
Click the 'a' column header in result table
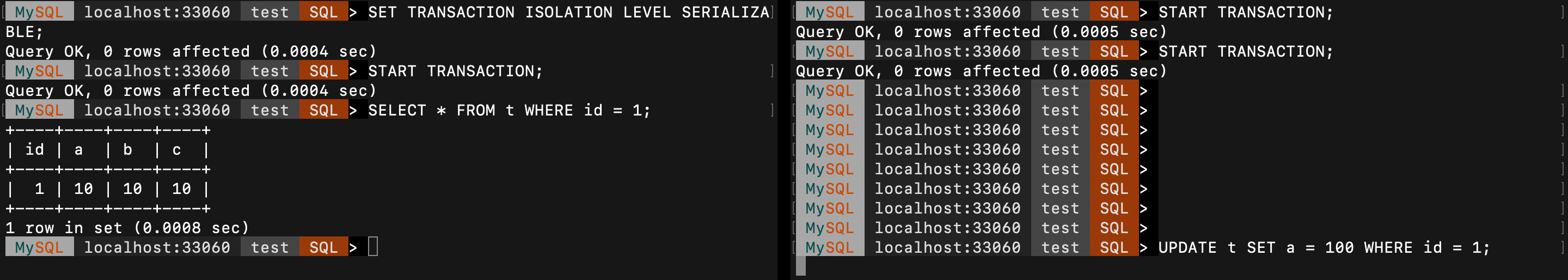pos(78,150)
